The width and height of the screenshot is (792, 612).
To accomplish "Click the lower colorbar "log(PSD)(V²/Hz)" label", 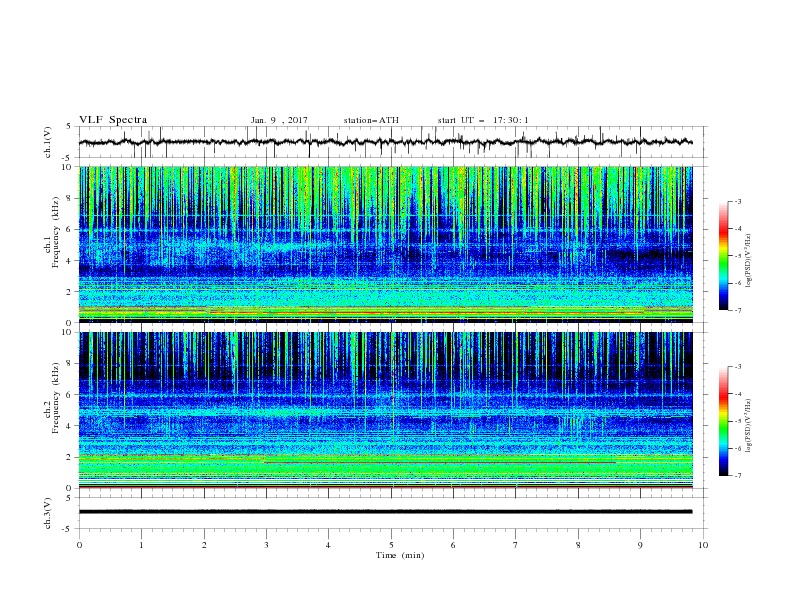I will pos(748,426).
